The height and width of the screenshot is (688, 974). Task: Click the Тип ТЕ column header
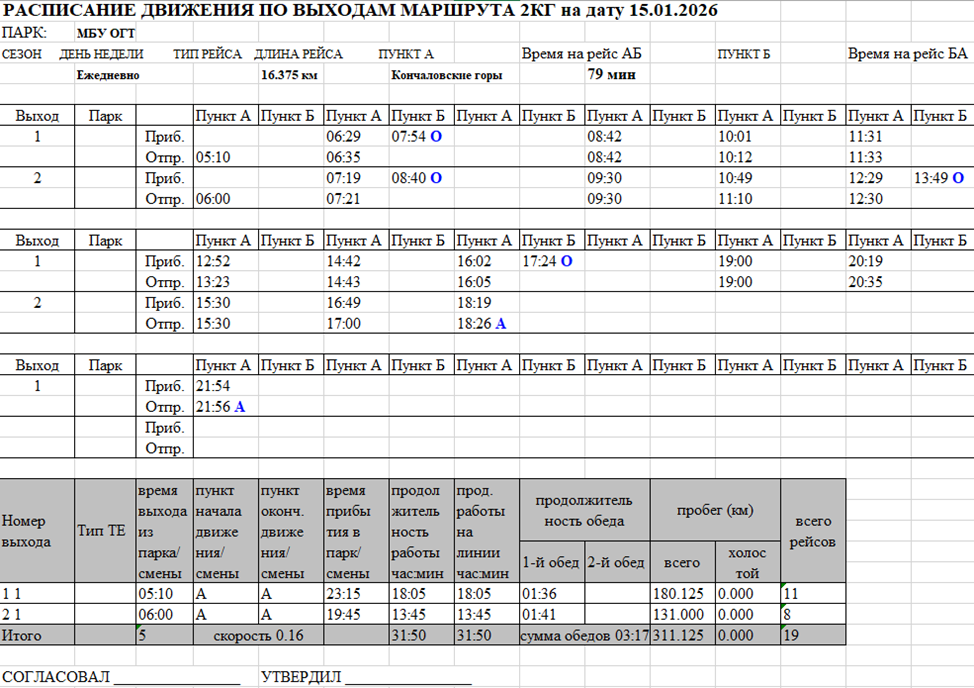coord(105,530)
